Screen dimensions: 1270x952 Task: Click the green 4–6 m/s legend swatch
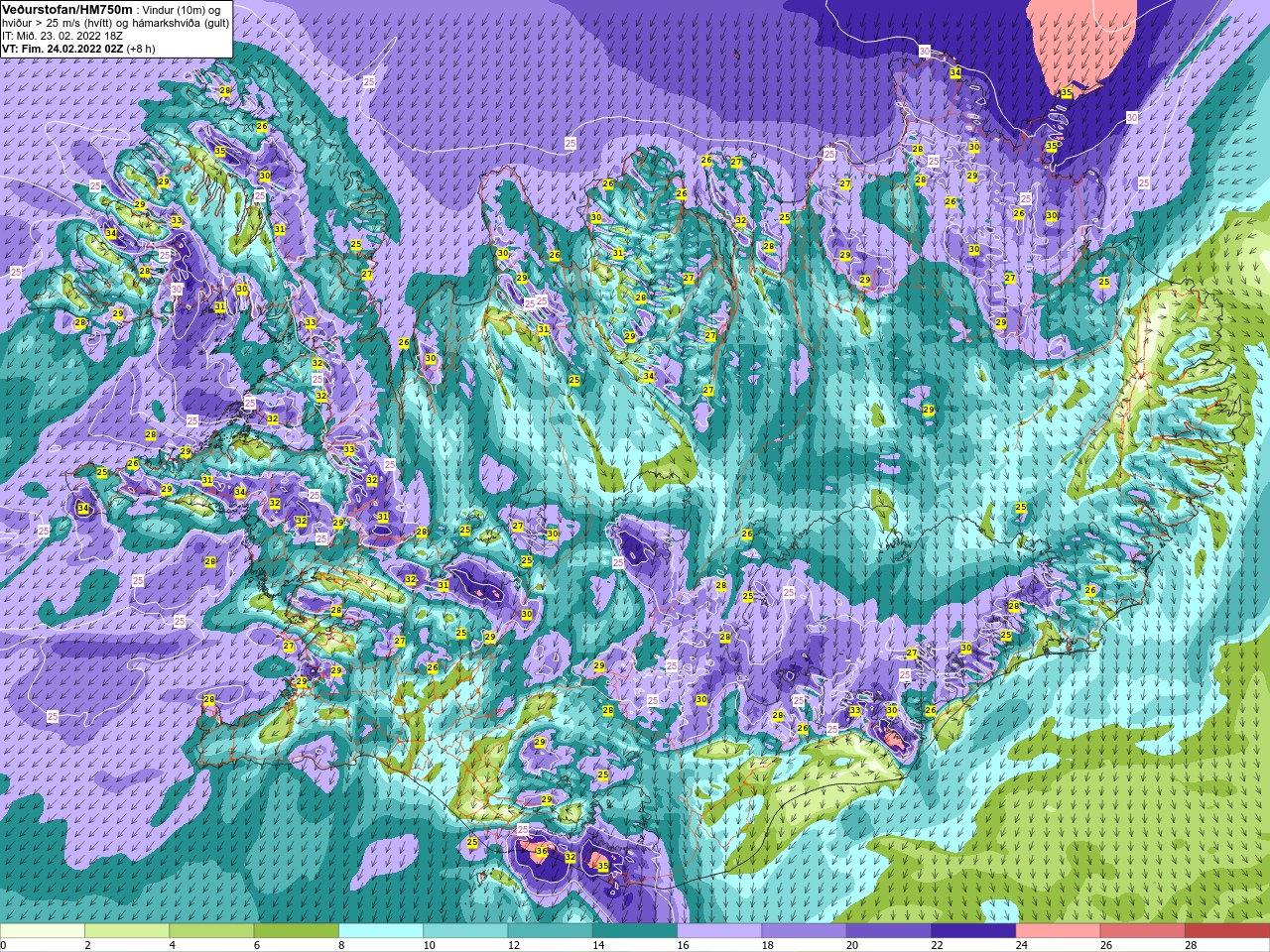tap(211, 931)
